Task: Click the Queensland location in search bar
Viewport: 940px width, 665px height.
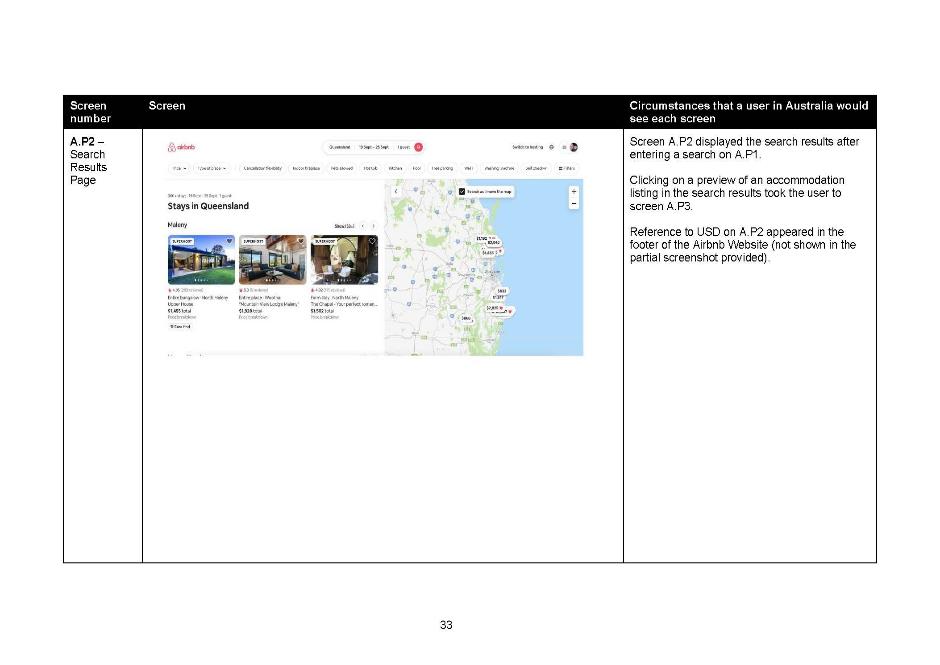Action: point(339,147)
